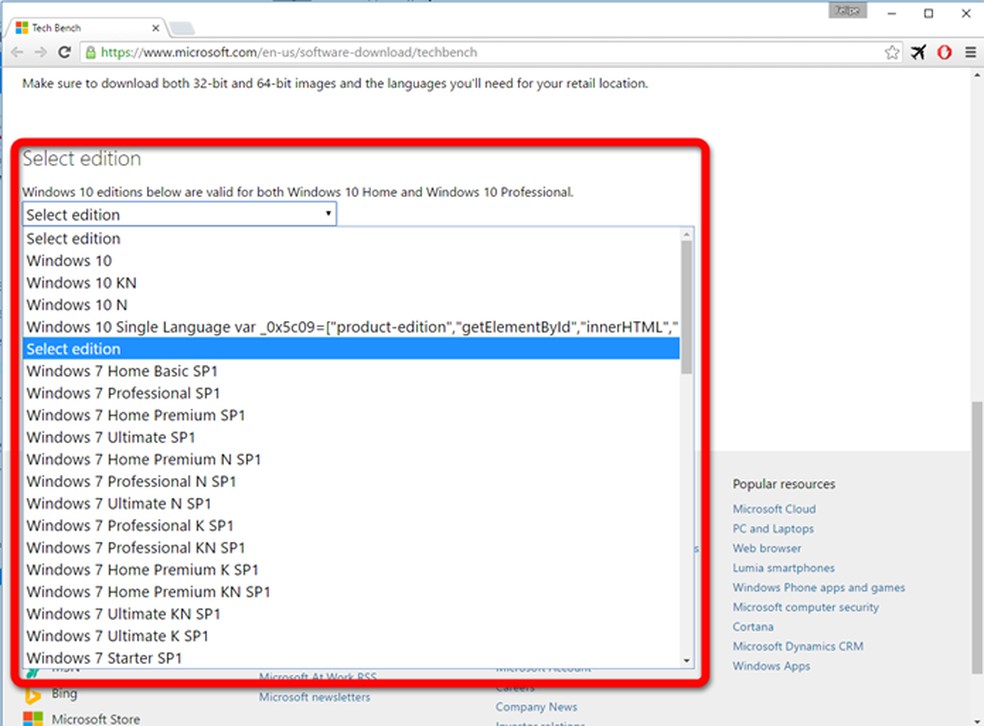This screenshot has height=726, width=984.
Task: Pick Windows 7 Ultimate N SP1
Action: coord(351,504)
